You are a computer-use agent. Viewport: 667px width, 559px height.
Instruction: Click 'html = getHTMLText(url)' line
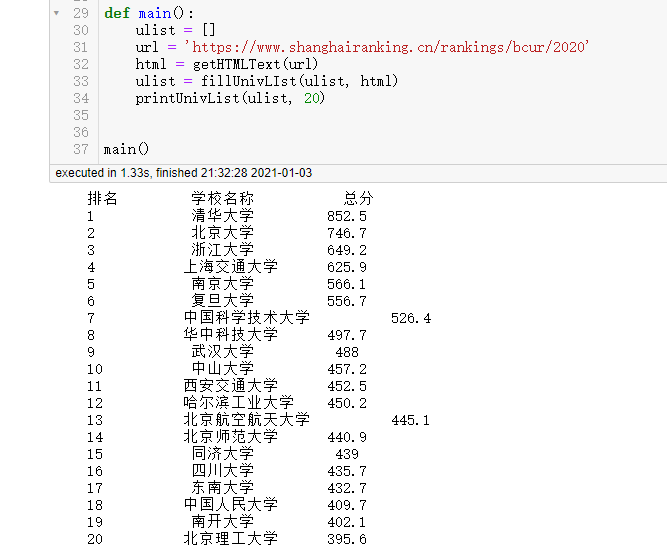(x=227, y=64)
